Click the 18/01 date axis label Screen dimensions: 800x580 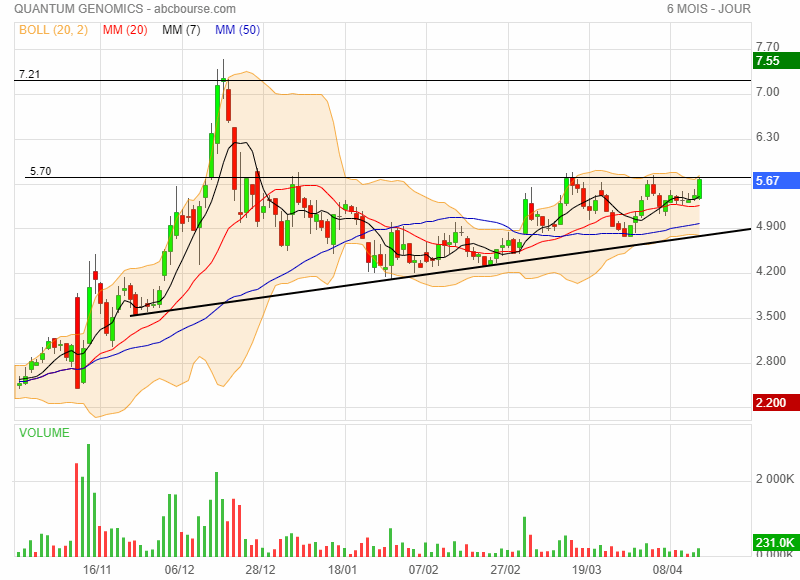(x=342, y=569)
